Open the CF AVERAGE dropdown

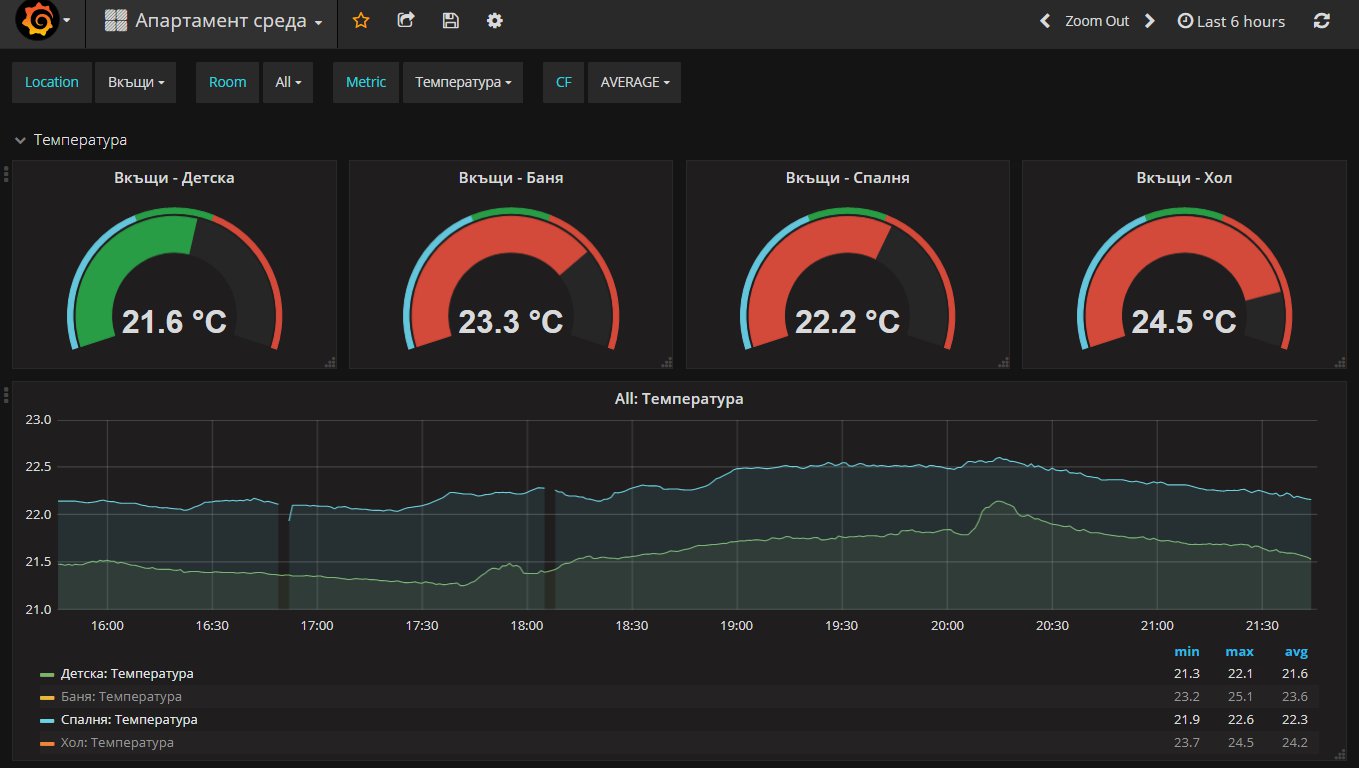(x=635, y=82)
